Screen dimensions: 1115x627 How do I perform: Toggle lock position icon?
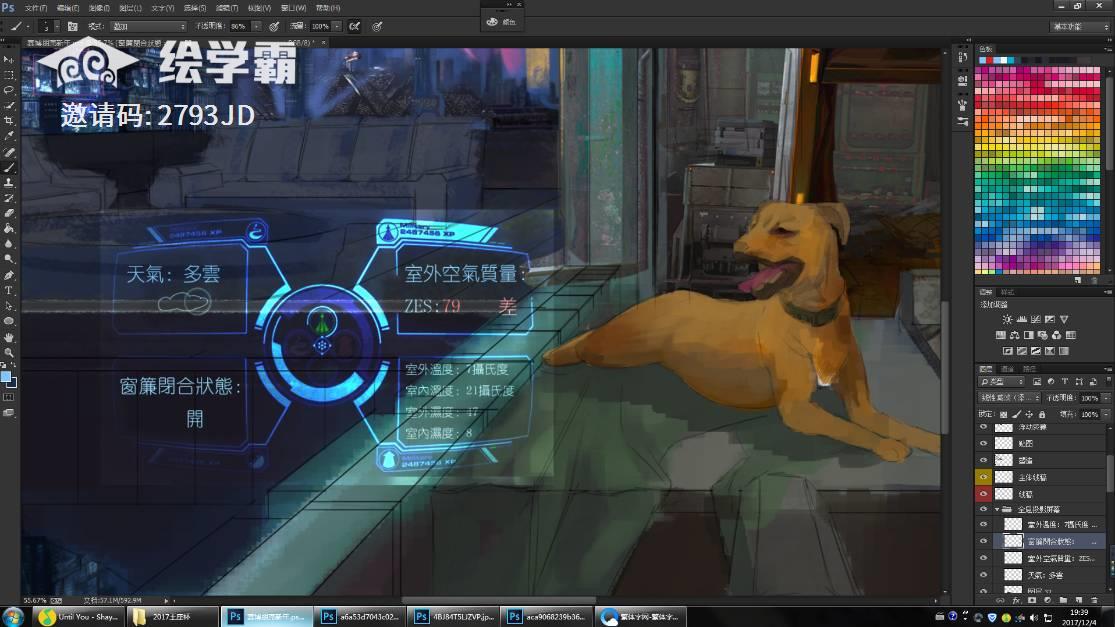(x=1029, y=414)
